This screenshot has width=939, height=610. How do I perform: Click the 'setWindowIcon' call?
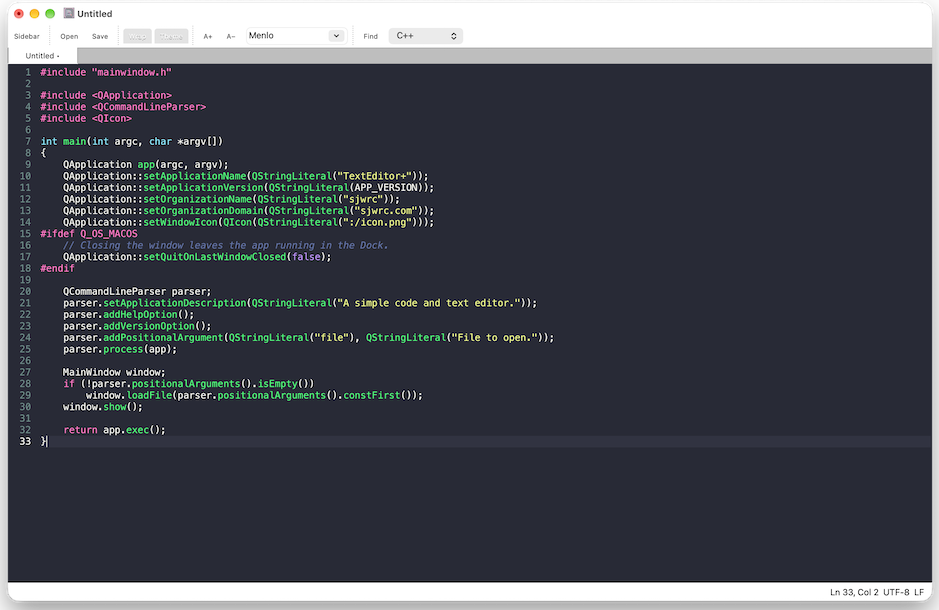click(x=180, y=222)
